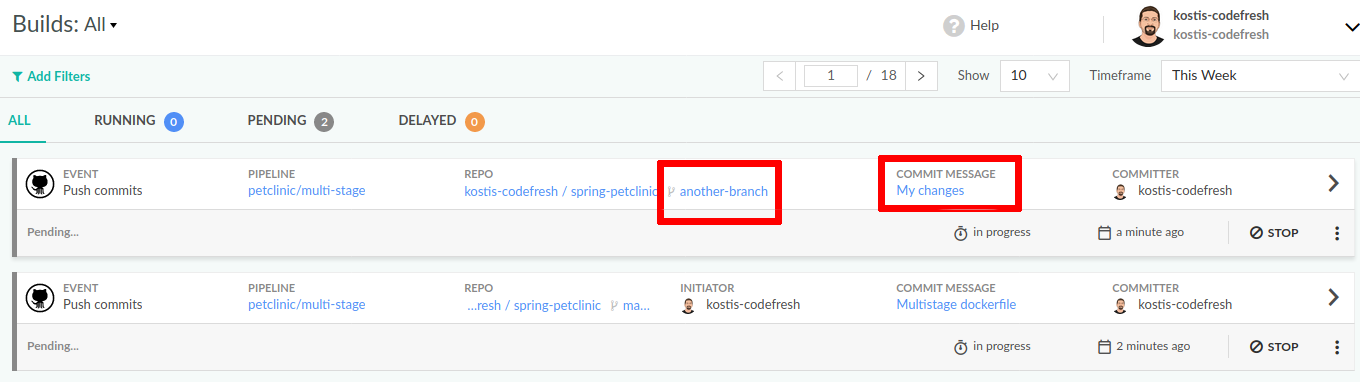Stop the My changes build
The image size is (1360, 382).
[1274, 233]
